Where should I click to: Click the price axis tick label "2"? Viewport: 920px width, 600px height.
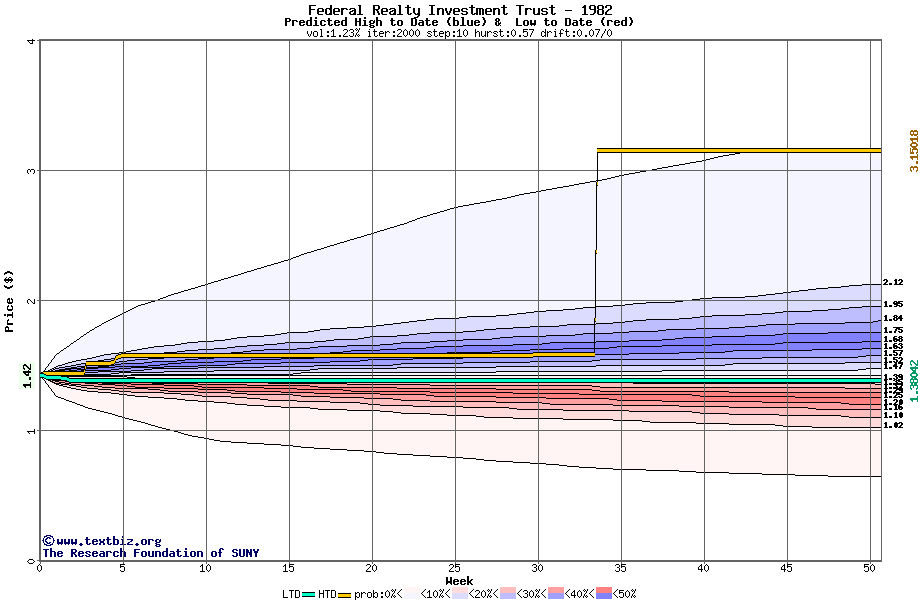32,301
